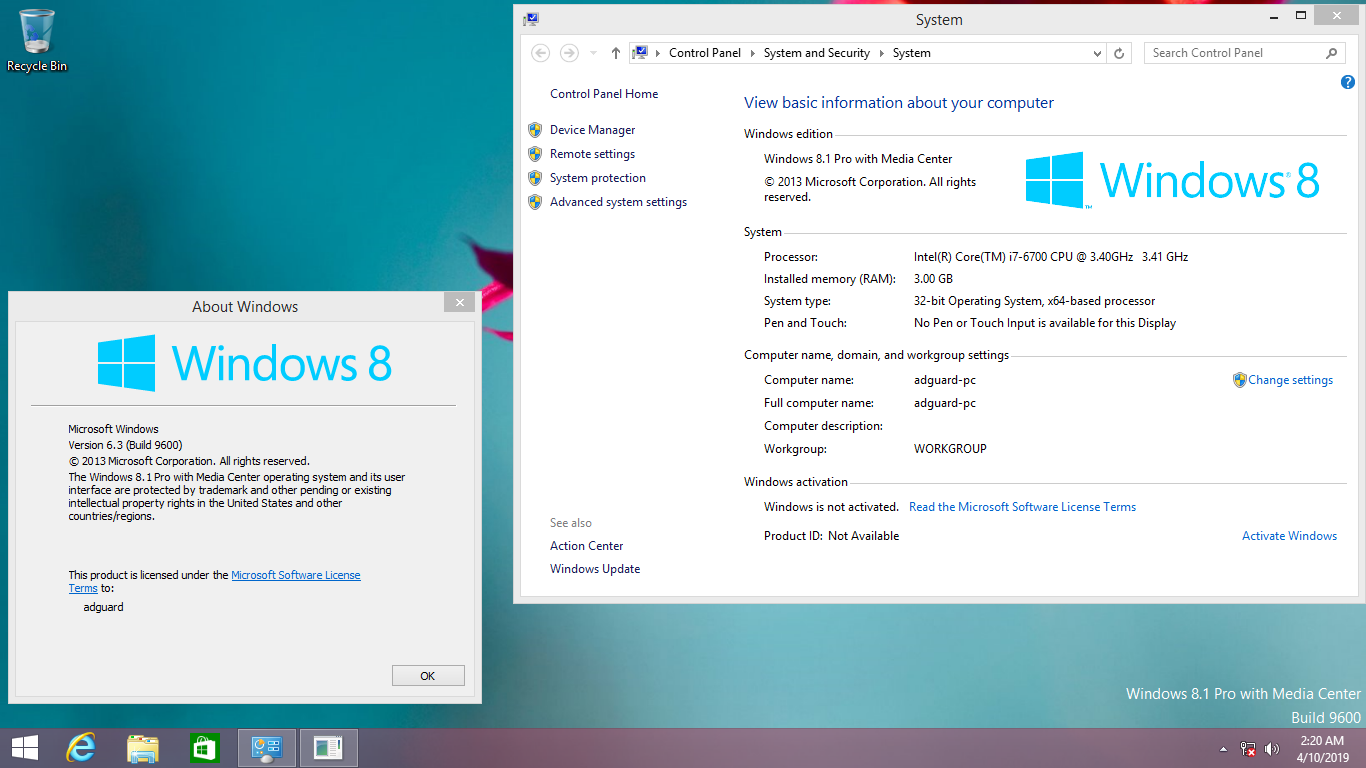This screenshot has height=768, width=1366.
Task: Click the Back arrow in System window
Action: (x=540, y=53)
